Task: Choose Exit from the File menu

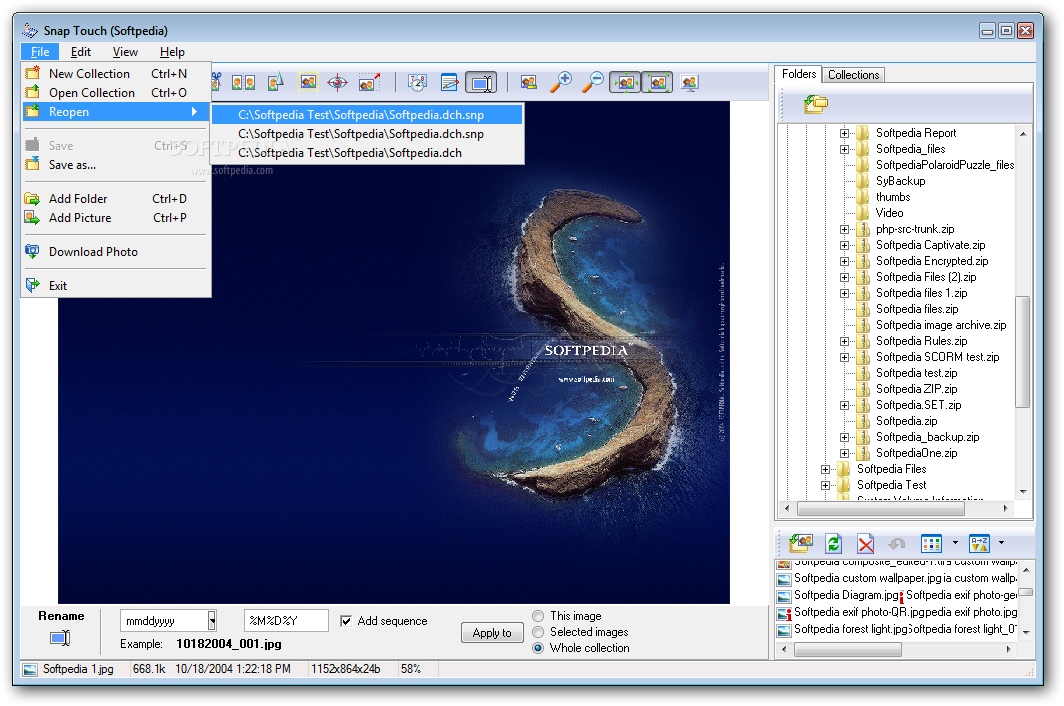Action: (116, 285)
